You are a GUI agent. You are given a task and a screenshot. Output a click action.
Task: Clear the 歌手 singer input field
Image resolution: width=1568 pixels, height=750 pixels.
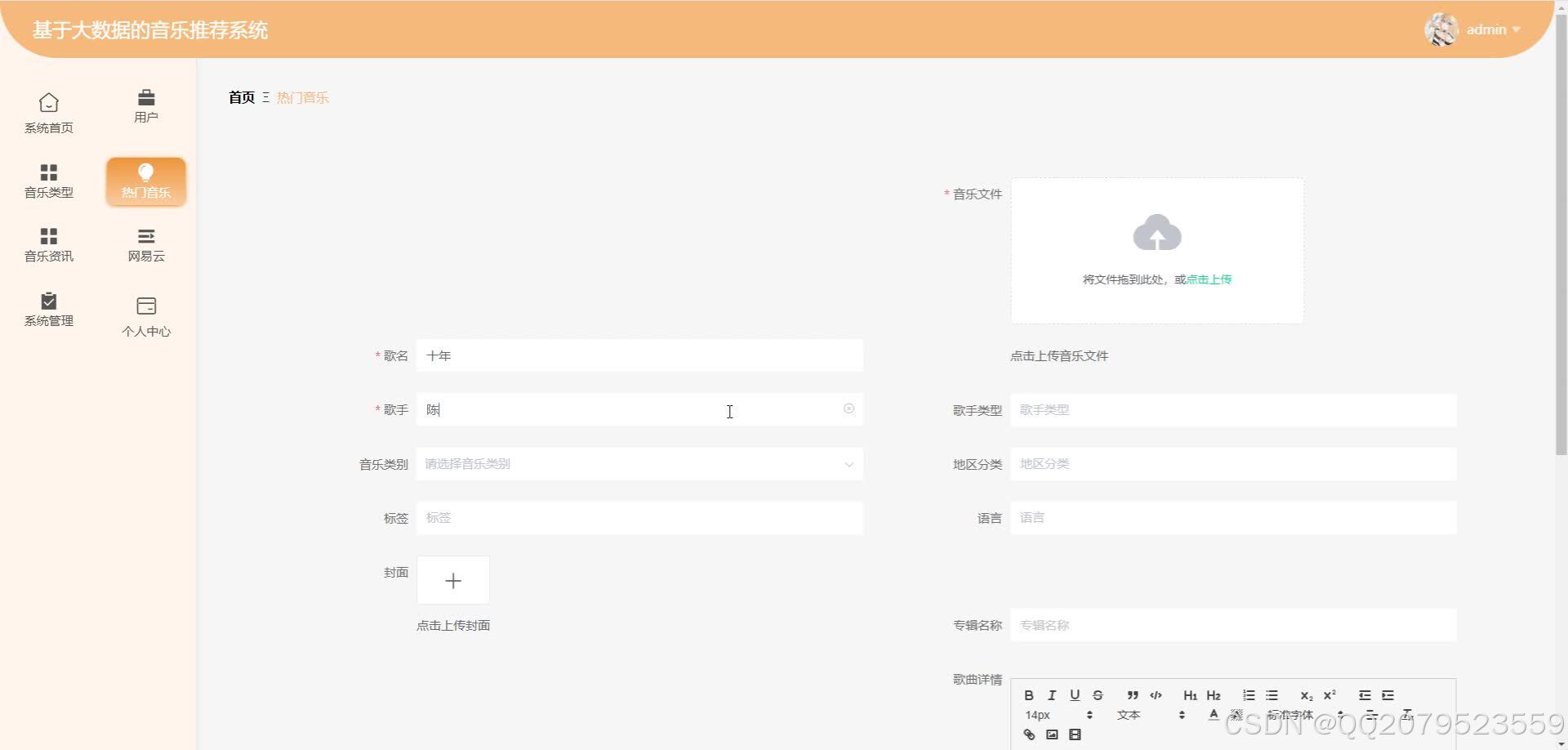[849, 409]
